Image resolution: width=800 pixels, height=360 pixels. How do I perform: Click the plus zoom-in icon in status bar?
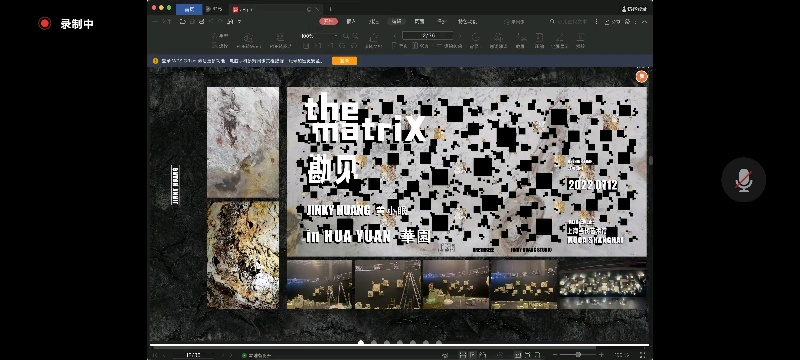tap(602, 354)
